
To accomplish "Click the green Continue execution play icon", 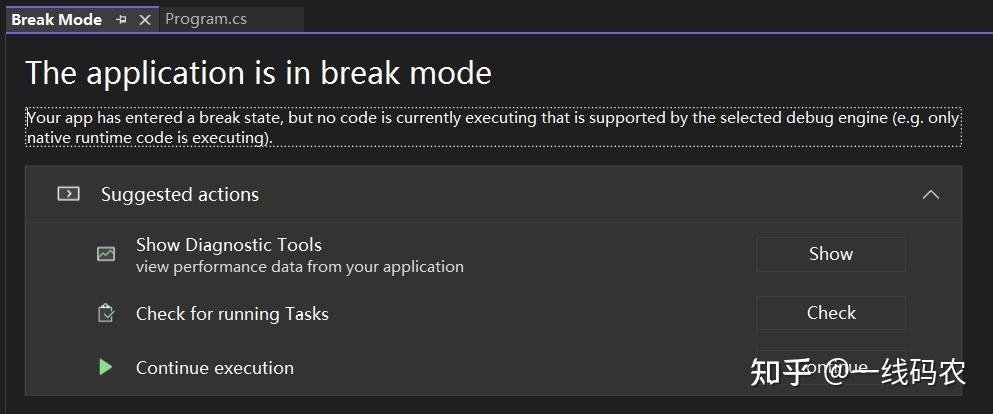I will point(106,367).
